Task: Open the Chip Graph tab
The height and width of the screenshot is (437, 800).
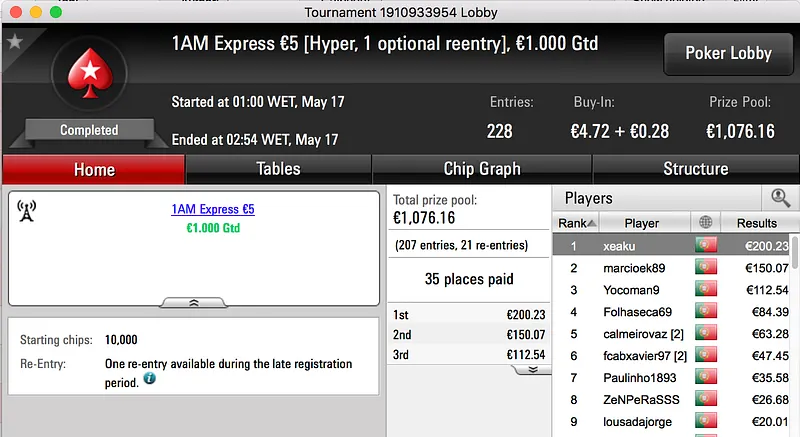Action: [x=481, y=169]
